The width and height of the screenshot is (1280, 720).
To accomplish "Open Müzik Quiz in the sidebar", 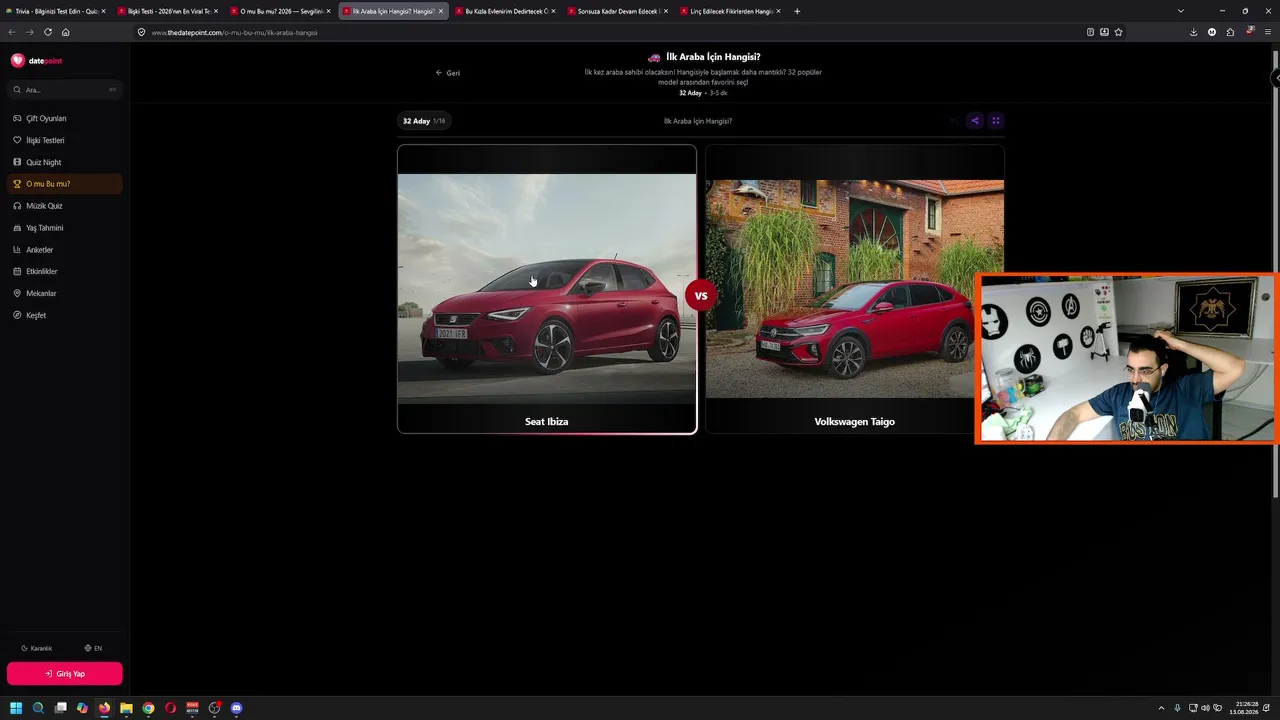I will (x=65, y=206).
